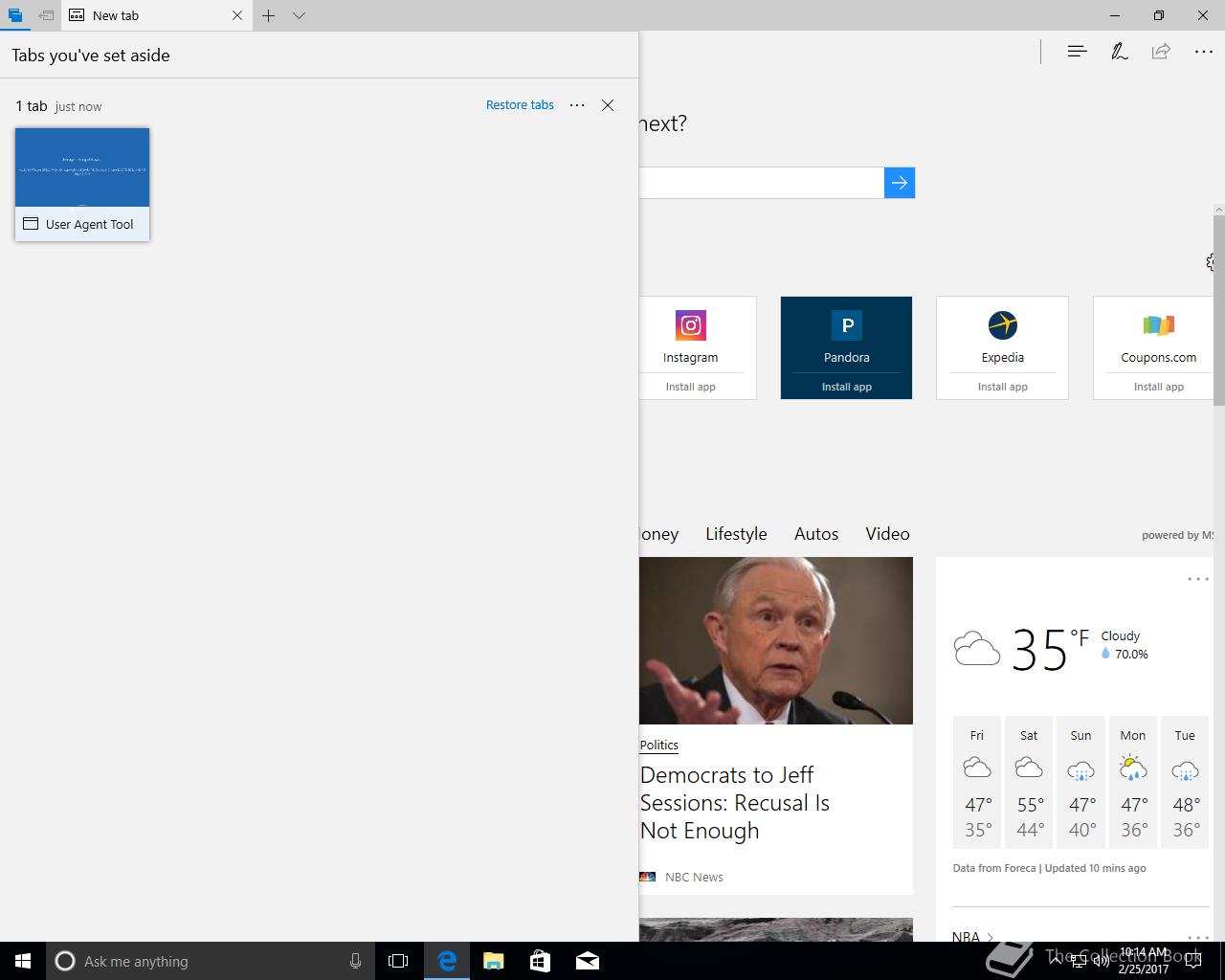The image size is (1225, 980).
Task: Select Sun weather forecast
Action: coord(1080,782)
